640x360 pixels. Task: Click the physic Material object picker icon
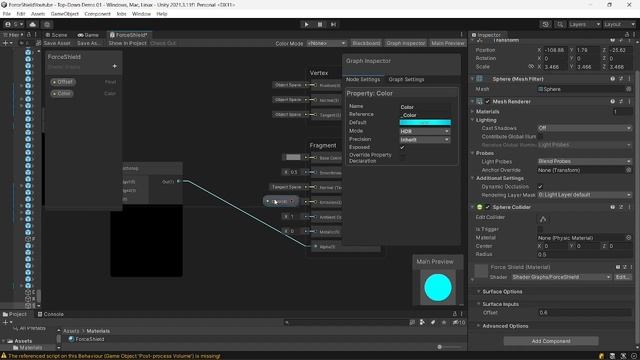[629, 238]
